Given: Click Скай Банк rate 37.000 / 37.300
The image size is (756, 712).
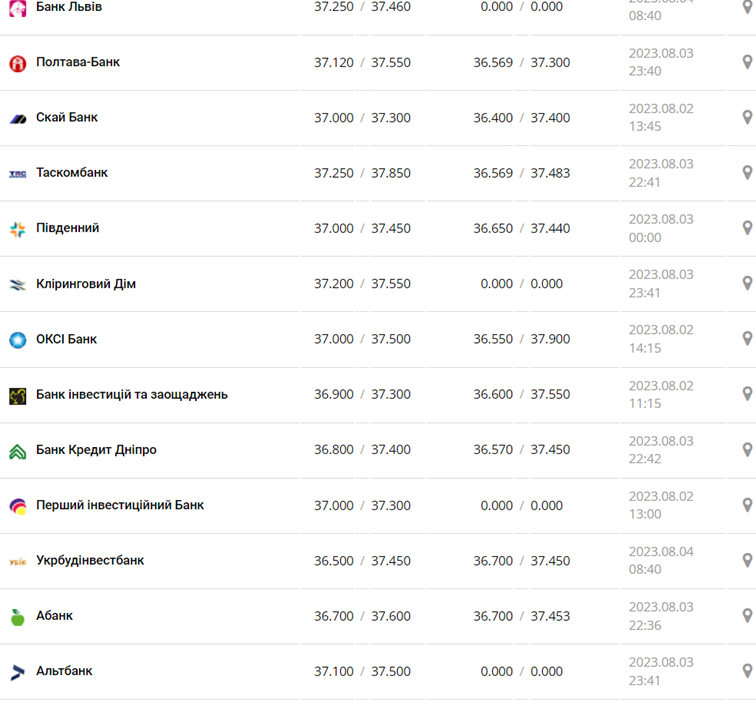Looking at the screenshot, I should (x=362, y=117).
